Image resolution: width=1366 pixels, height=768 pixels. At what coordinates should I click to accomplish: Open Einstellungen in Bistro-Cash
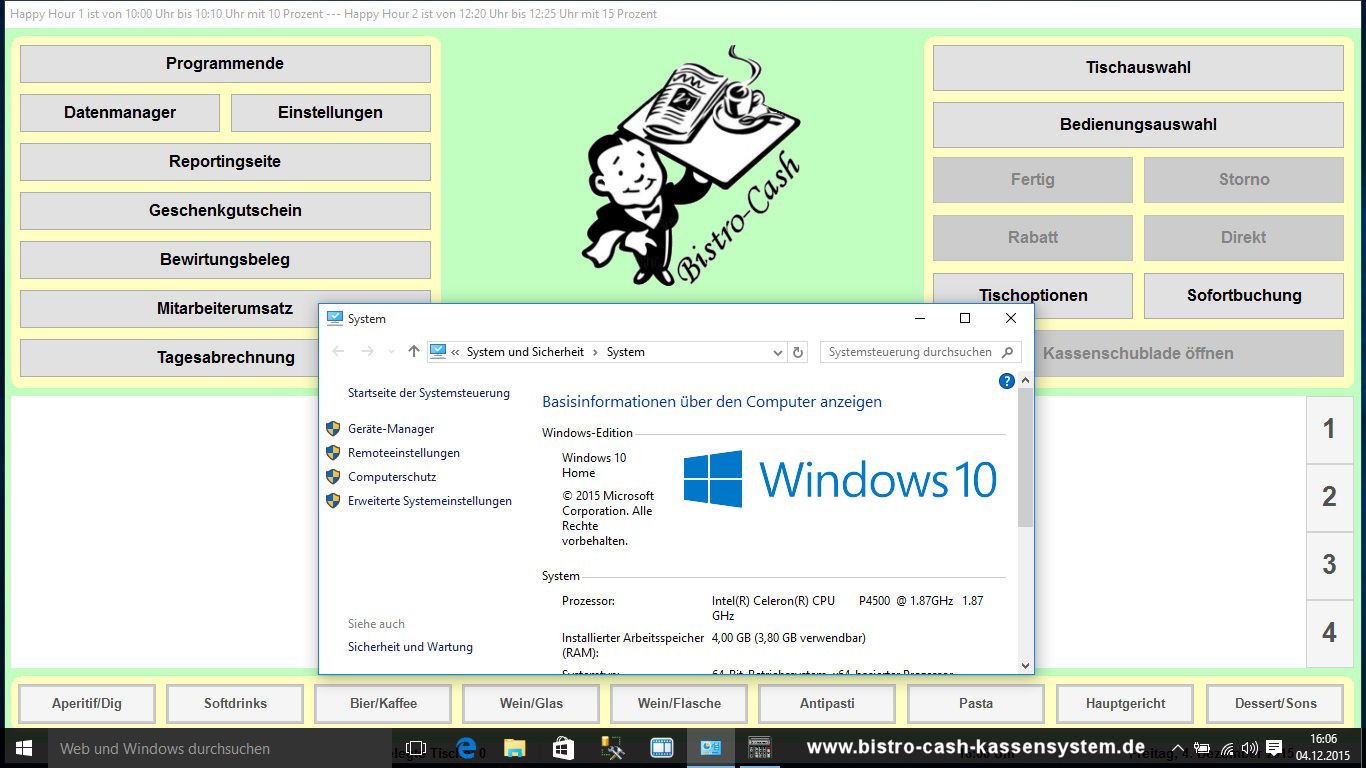[331, 113]
